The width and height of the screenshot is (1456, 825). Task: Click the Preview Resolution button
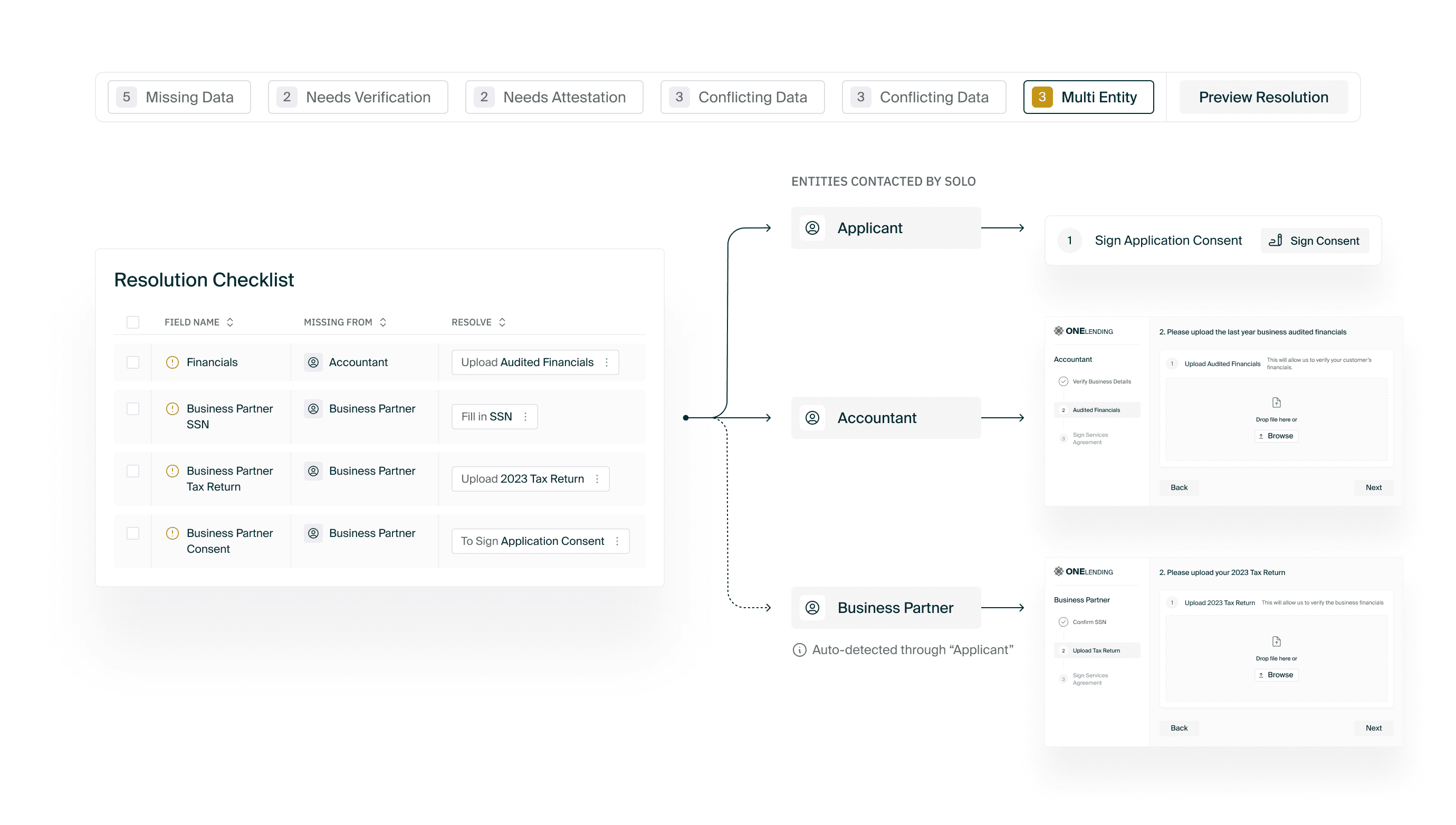[x=1263, y=97]
